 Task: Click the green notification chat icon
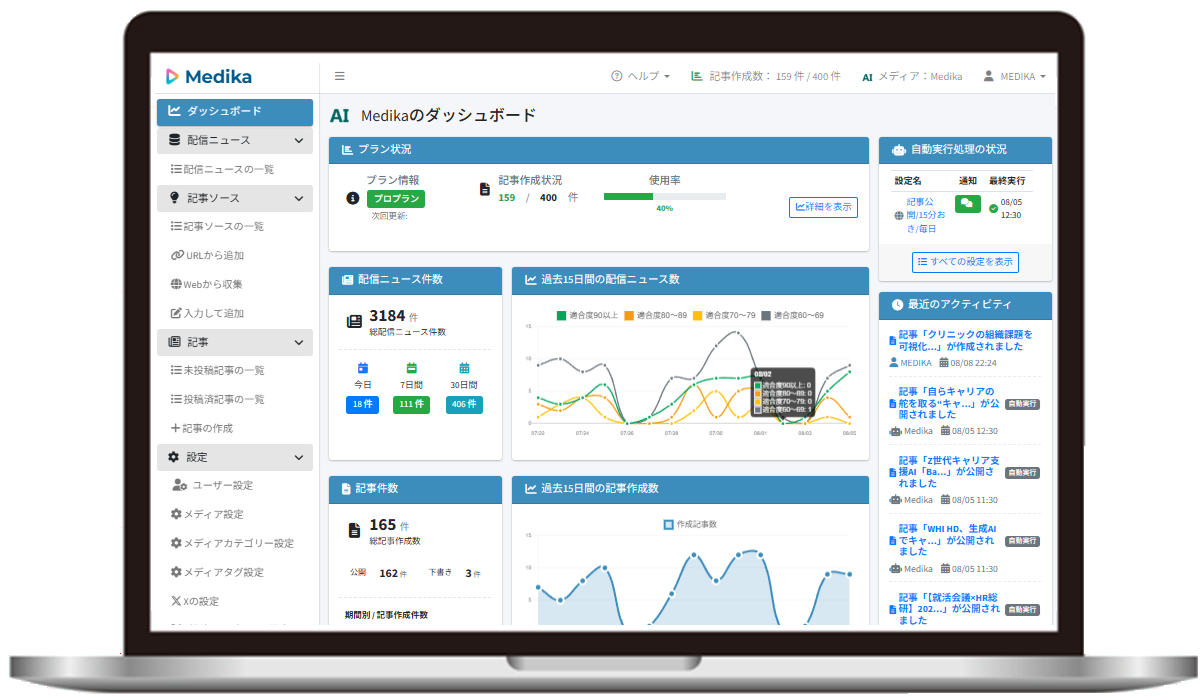click(x=967, y=203)
